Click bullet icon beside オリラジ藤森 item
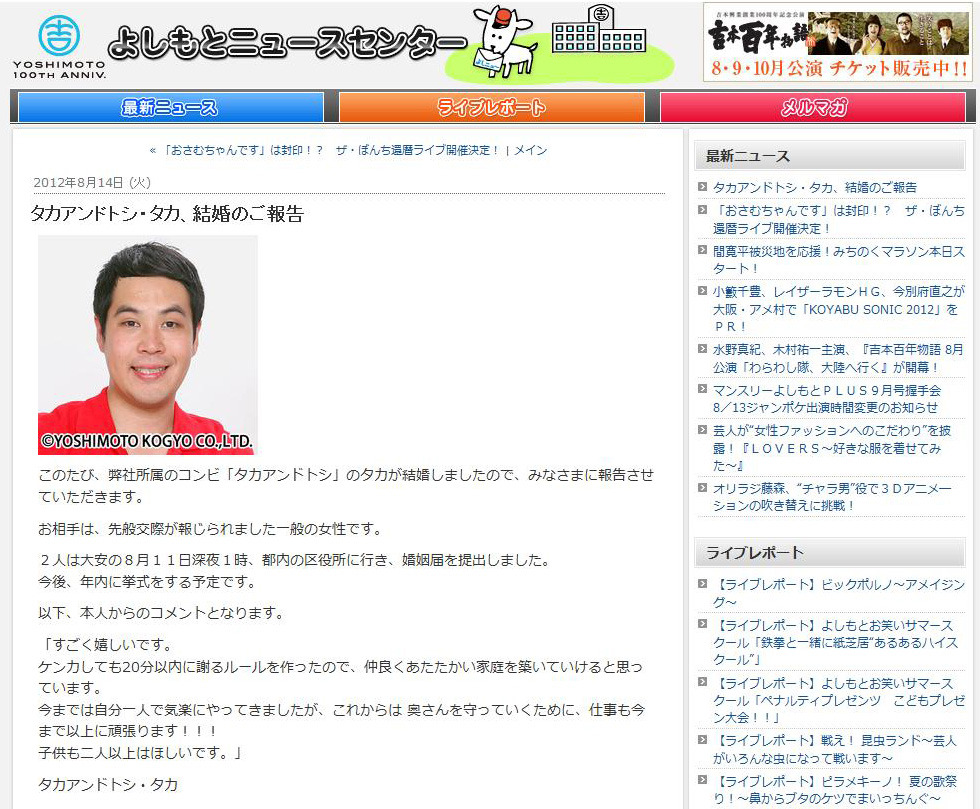The width and height of the screenshot is (980, 809). [x=702, y=488]
